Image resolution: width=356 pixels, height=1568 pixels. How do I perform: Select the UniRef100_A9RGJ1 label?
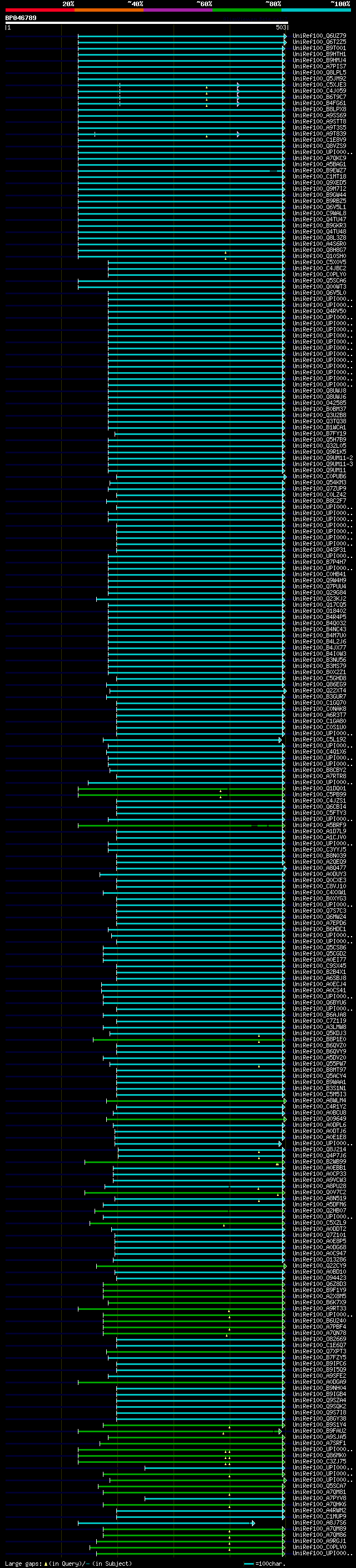point(319,1541)
